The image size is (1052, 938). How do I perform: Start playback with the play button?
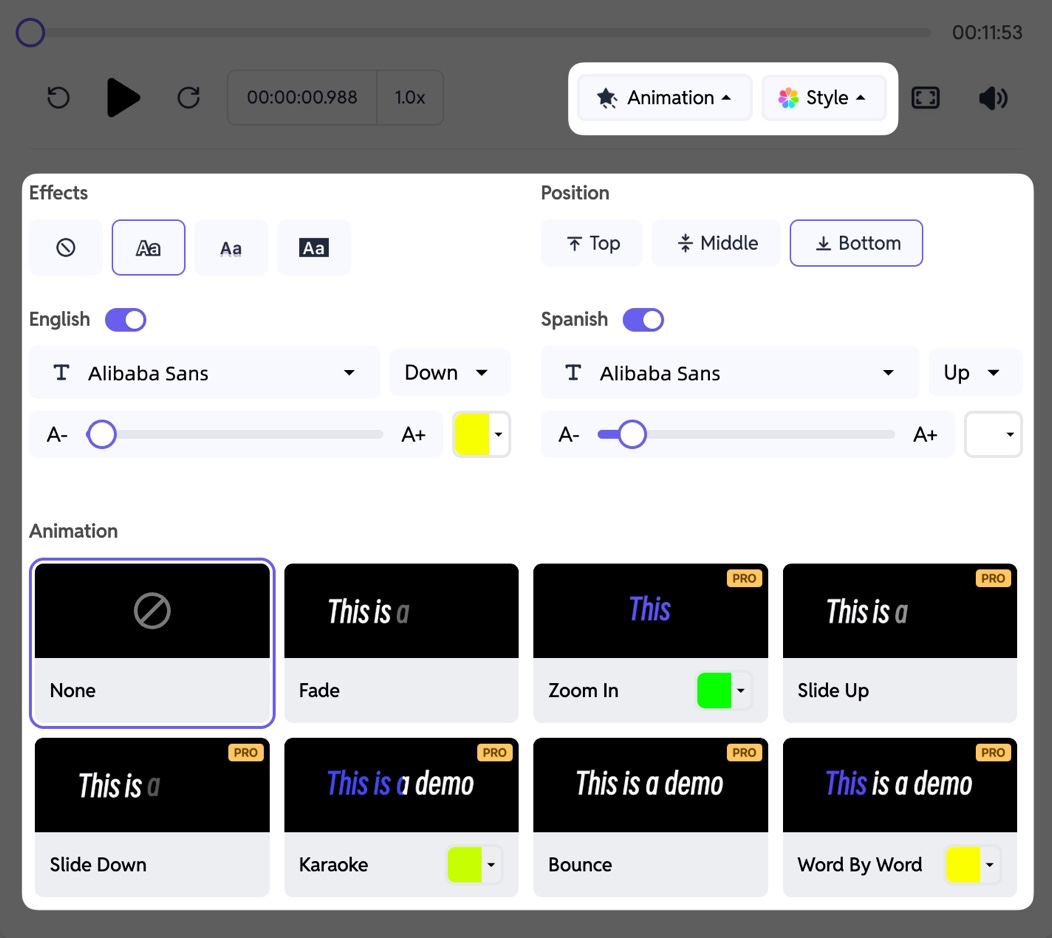(x=123, y=98)
